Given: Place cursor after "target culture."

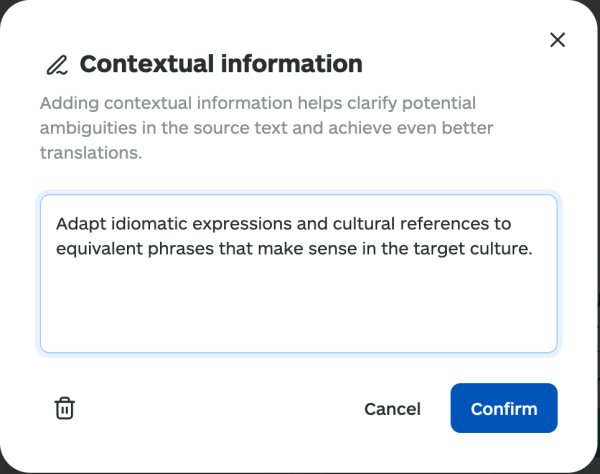Looking at the screenshot, I should pyautogui.click(x=531, y=249).
